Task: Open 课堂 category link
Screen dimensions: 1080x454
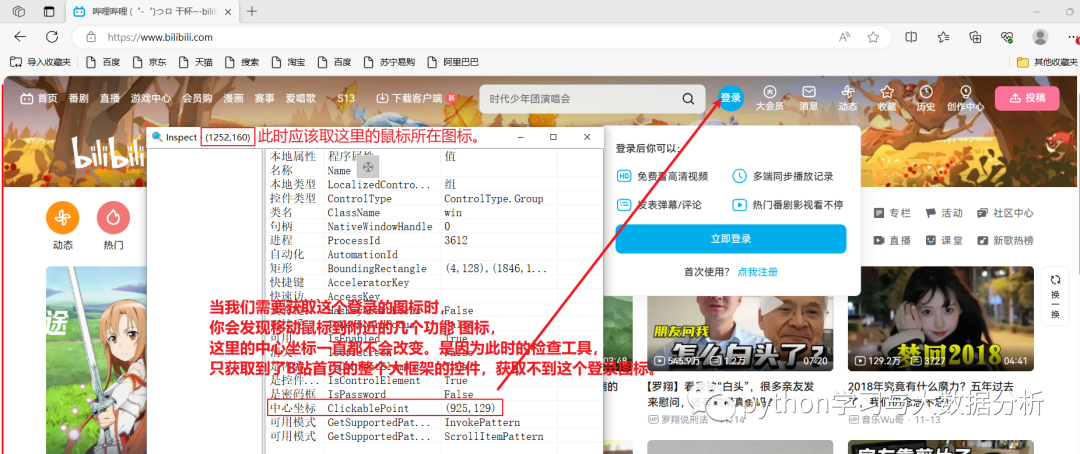Action: click(944, 240)
